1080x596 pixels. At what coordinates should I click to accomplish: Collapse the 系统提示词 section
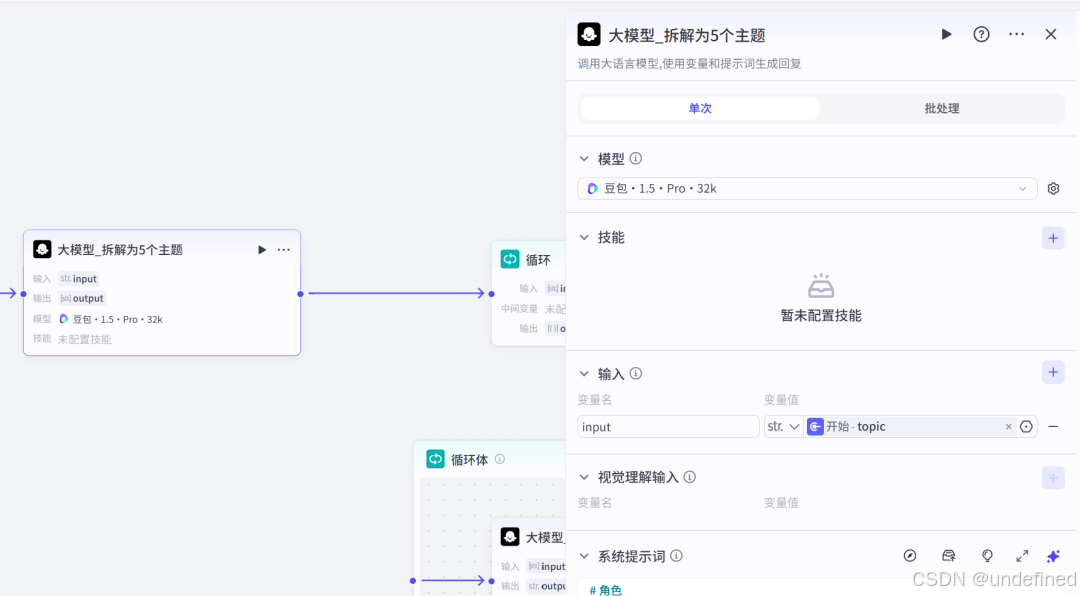pyautogui.click(x=584, y=557)
